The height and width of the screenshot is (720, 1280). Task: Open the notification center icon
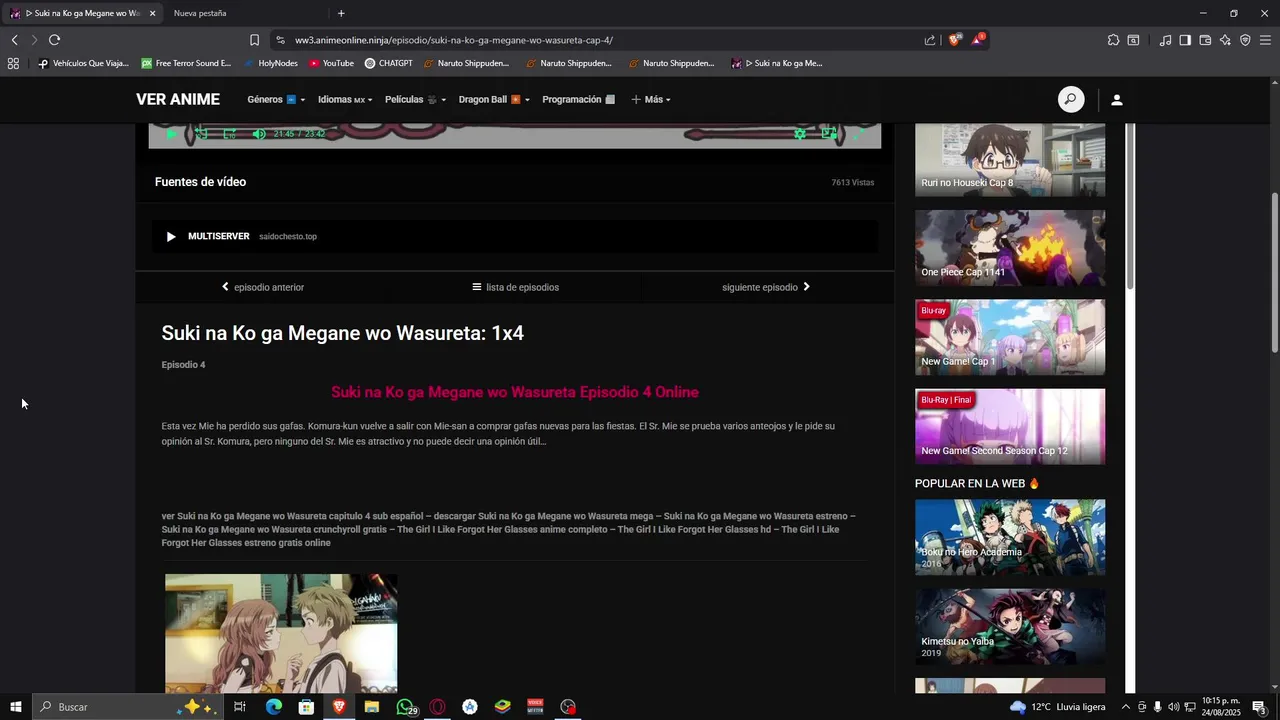1259,707
